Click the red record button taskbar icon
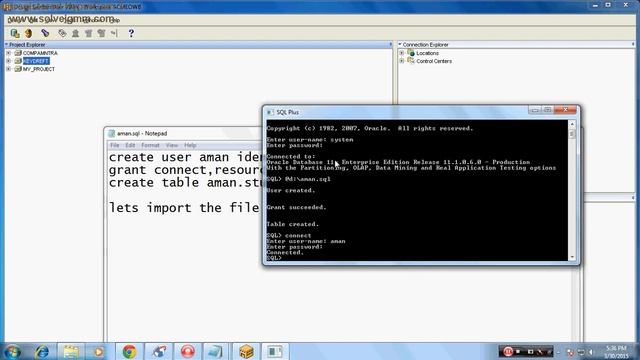The width and height of the screenshot is (640, 360). (x=188, y=352)
